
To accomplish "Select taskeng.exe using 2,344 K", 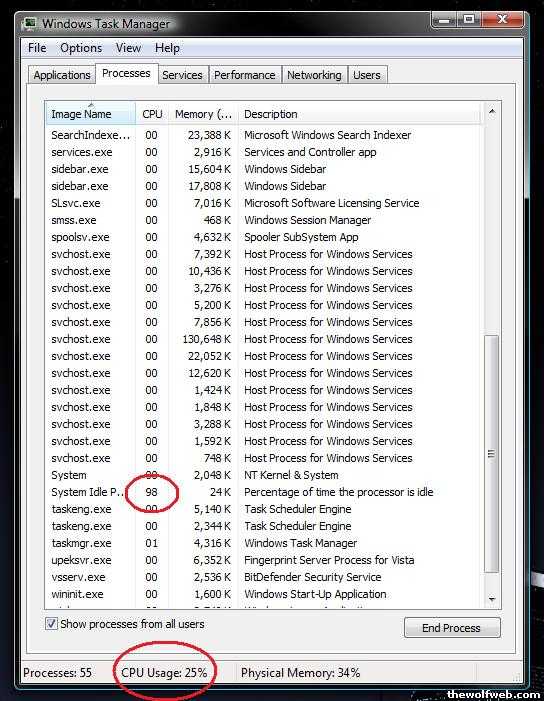I will point(264,526).
